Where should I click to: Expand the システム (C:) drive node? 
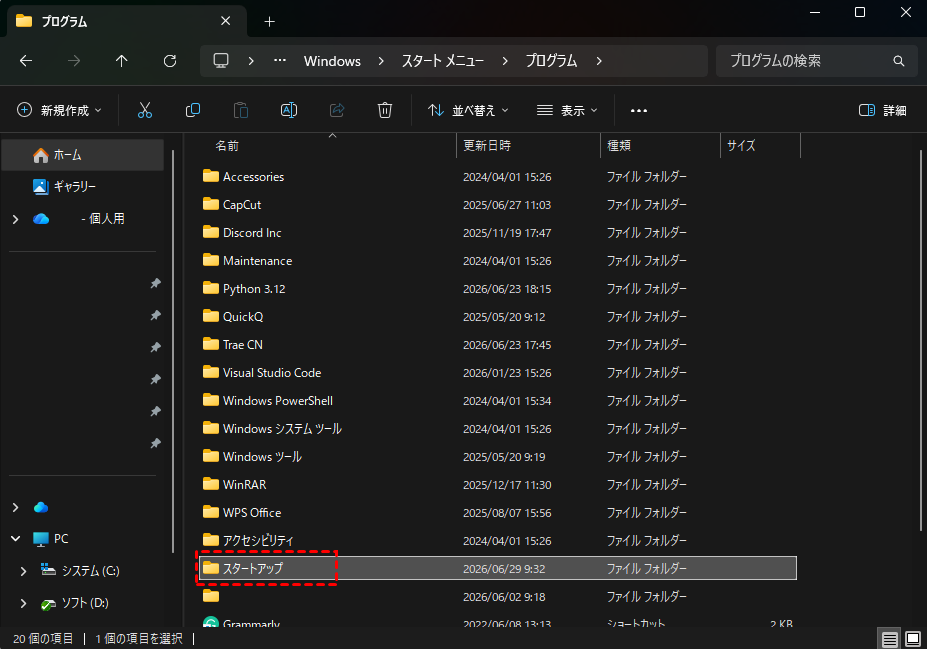(23, 571)
